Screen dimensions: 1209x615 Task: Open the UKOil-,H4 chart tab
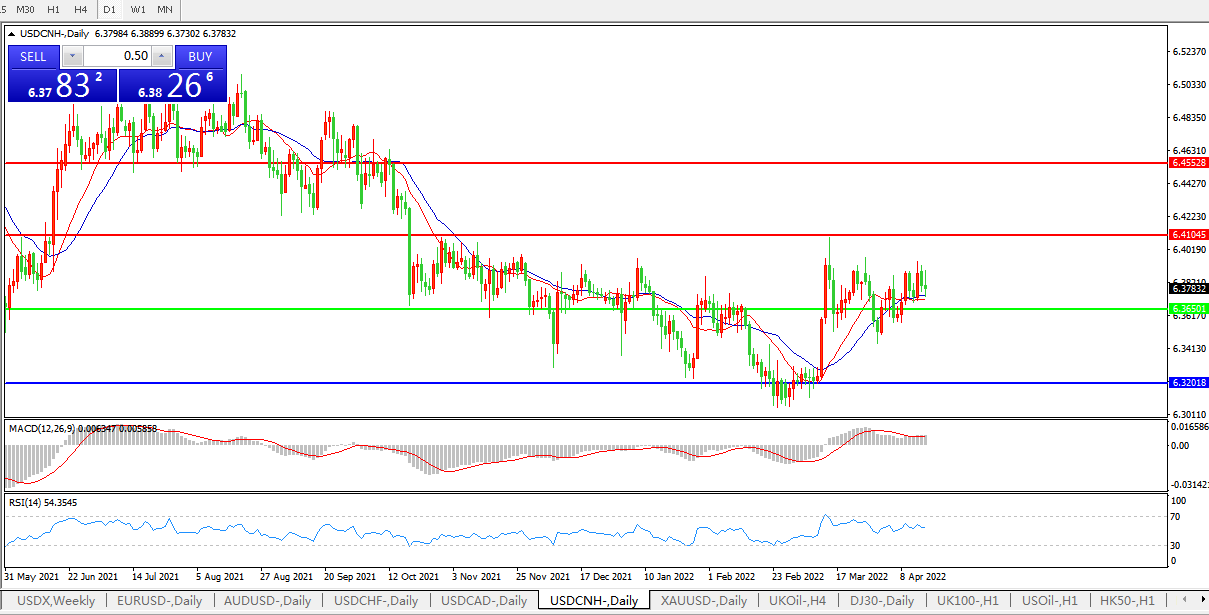point(798,601)
